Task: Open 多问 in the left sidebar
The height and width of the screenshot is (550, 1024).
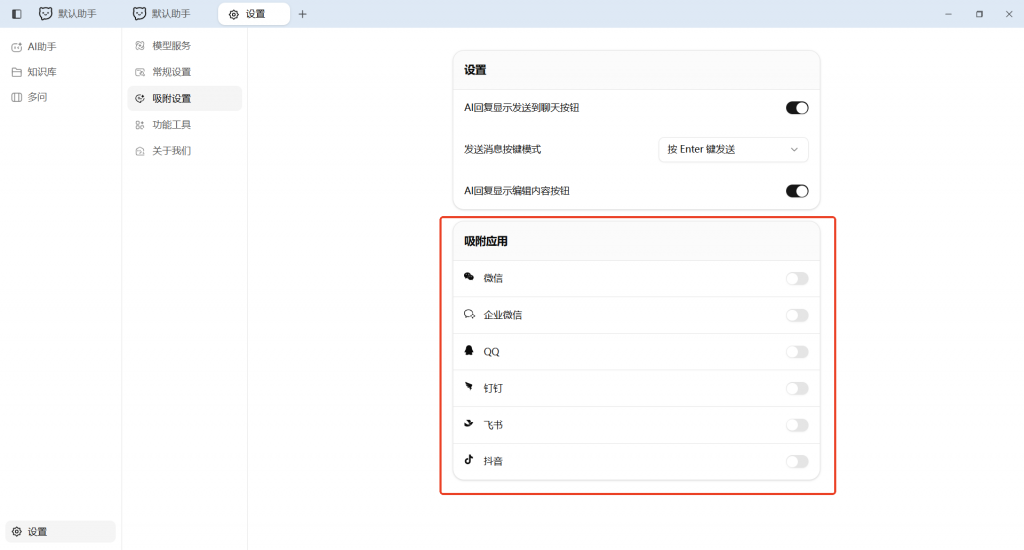Action: pyautogui.click(x=37, y=97)
